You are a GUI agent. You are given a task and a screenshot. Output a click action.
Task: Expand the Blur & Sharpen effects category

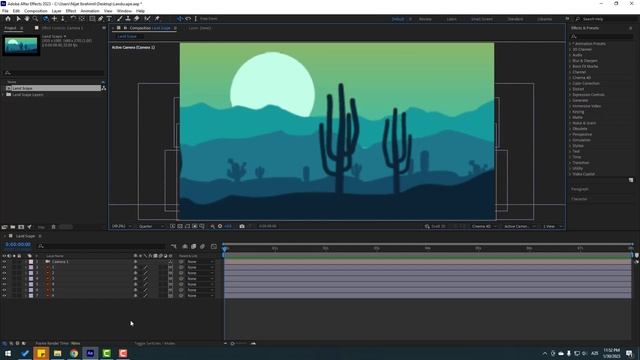pyautogui.click(x=570, y=61)
